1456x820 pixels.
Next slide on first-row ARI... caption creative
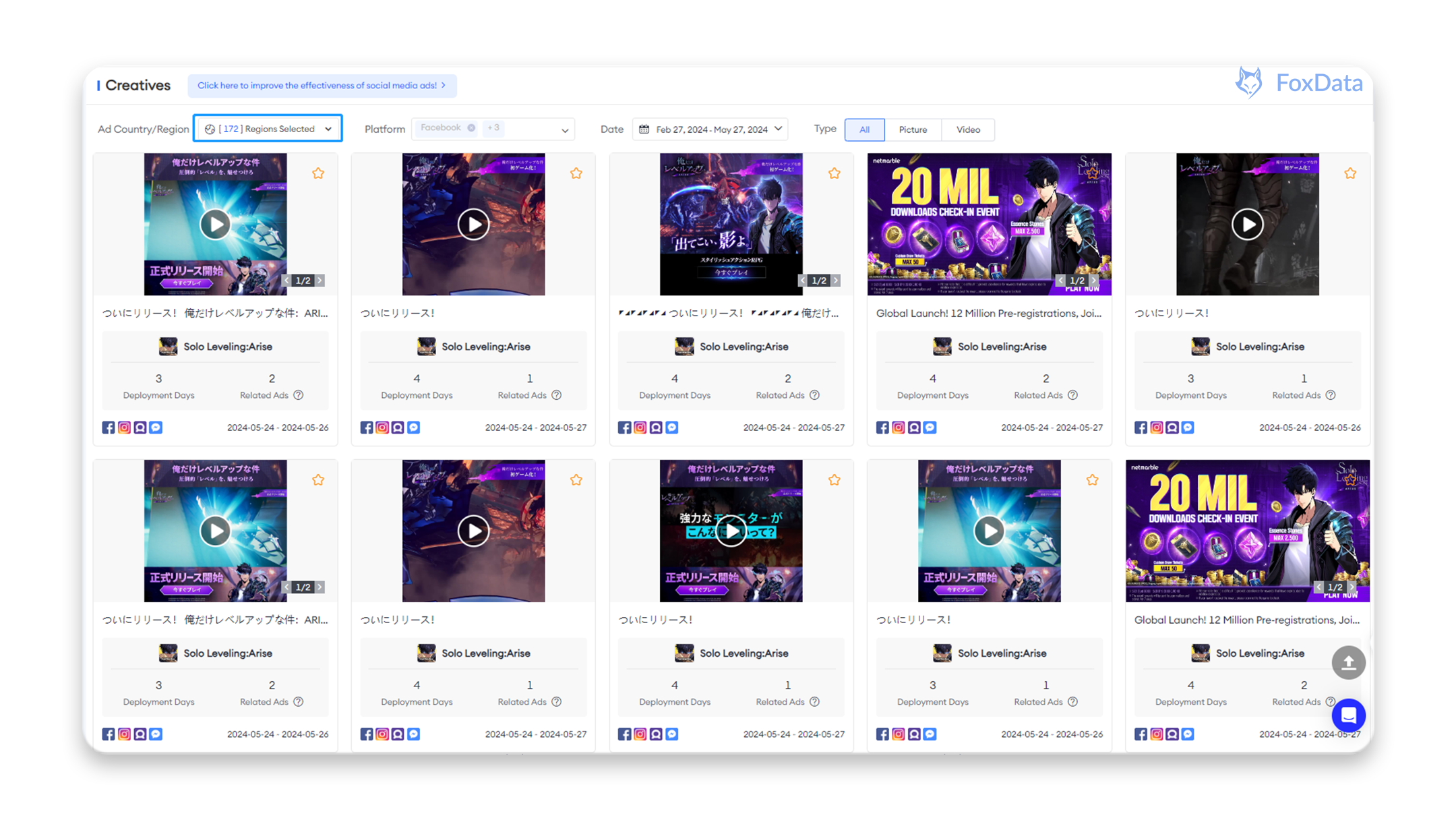click(x=320, y=281)
